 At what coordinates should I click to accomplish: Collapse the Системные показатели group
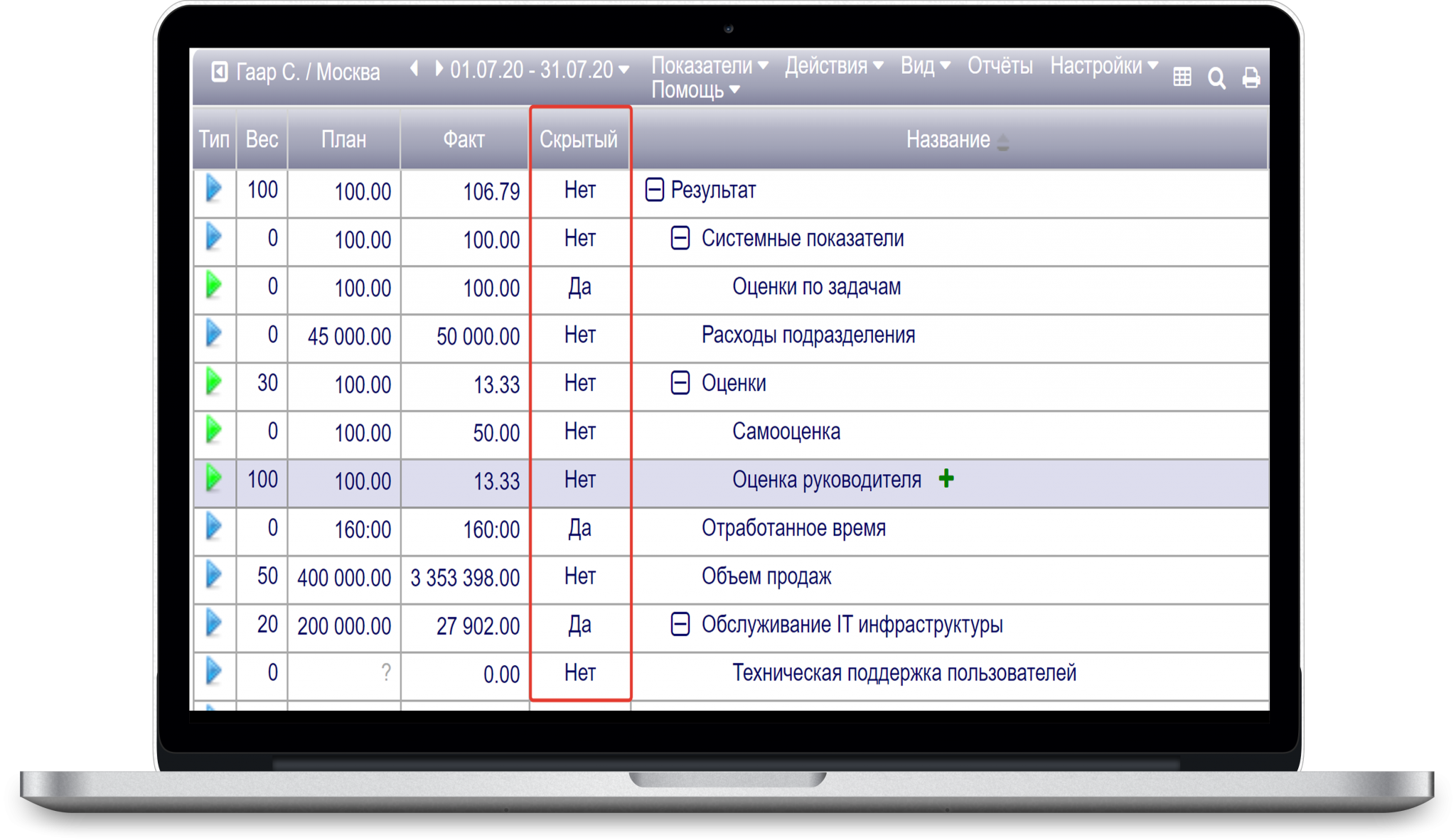(680, 238)
